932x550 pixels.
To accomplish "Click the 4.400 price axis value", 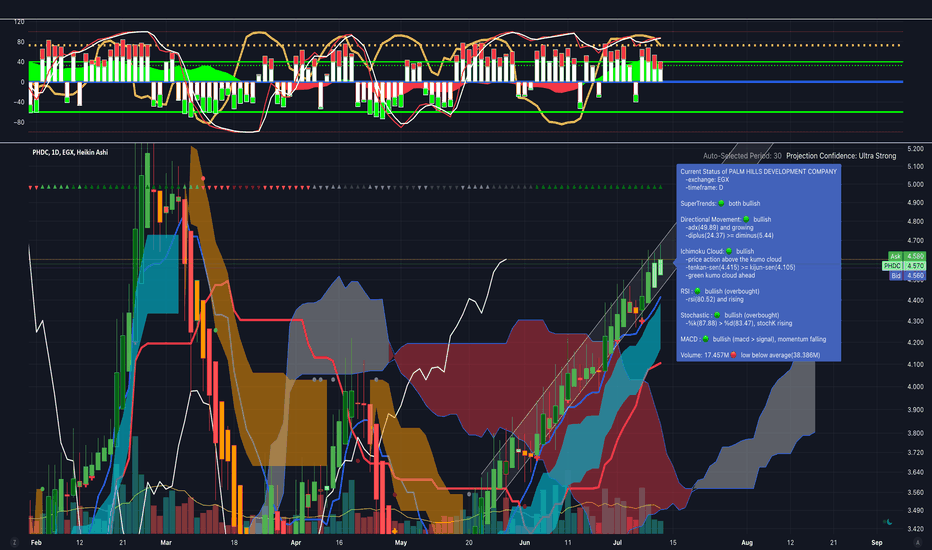I will tap(915, 300).
